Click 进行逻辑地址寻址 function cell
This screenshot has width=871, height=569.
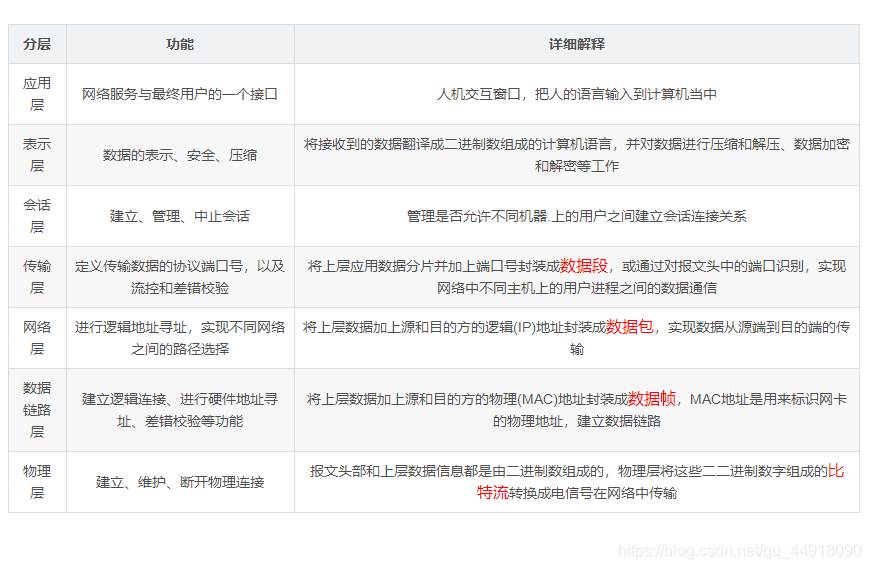(180, 338)
